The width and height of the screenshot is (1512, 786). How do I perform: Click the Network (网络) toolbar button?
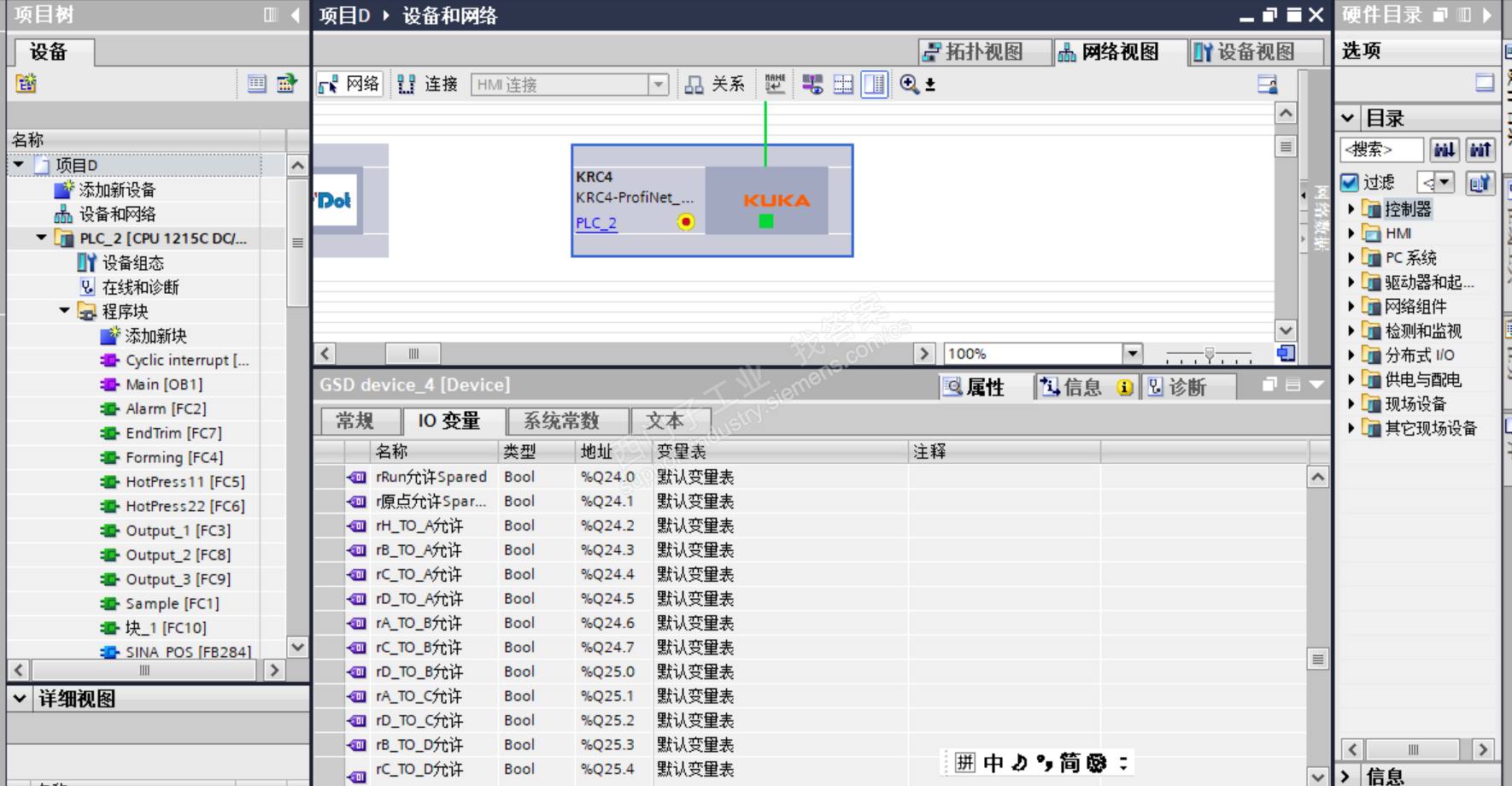coord(349,84)
